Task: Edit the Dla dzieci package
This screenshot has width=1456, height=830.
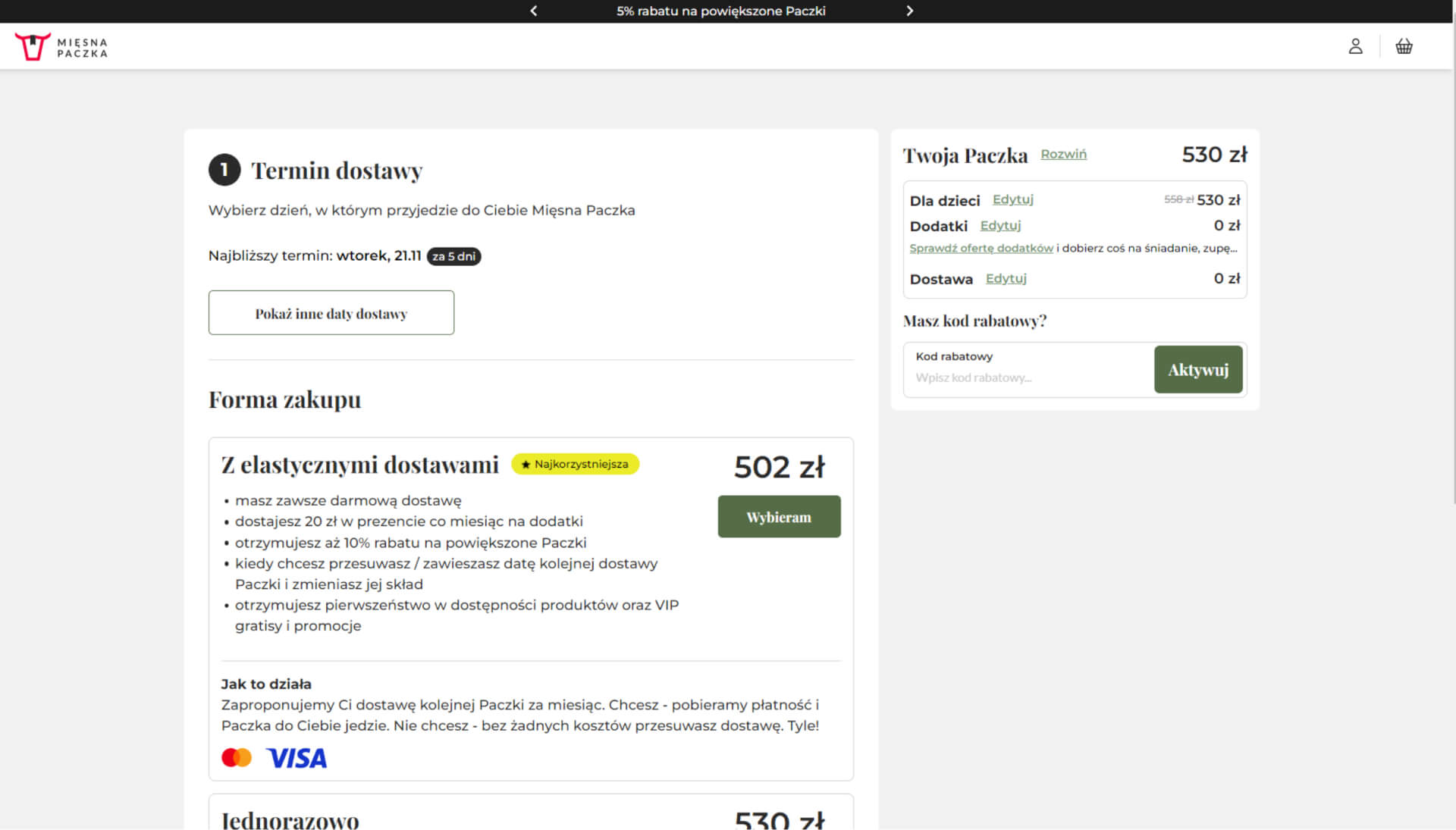Action: tap(1012, 199)
